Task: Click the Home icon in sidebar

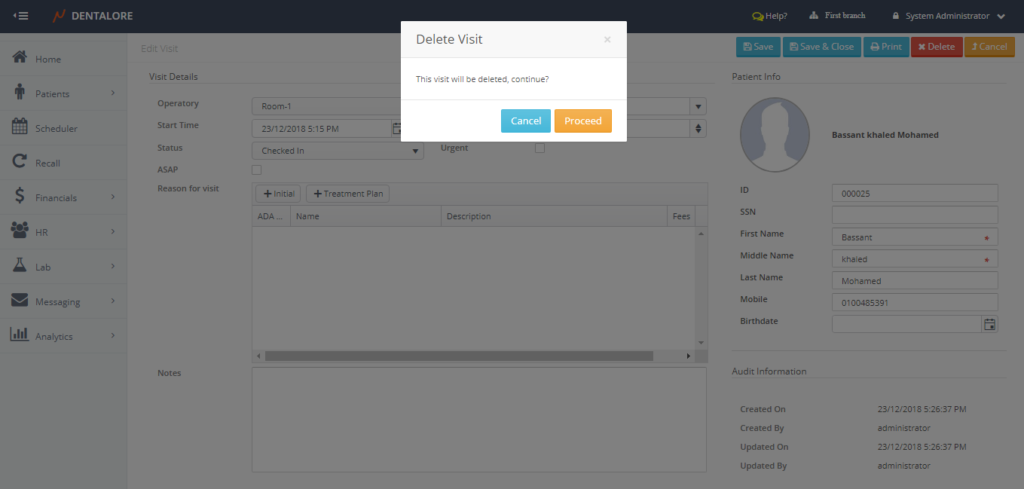Action: [19, 58]
